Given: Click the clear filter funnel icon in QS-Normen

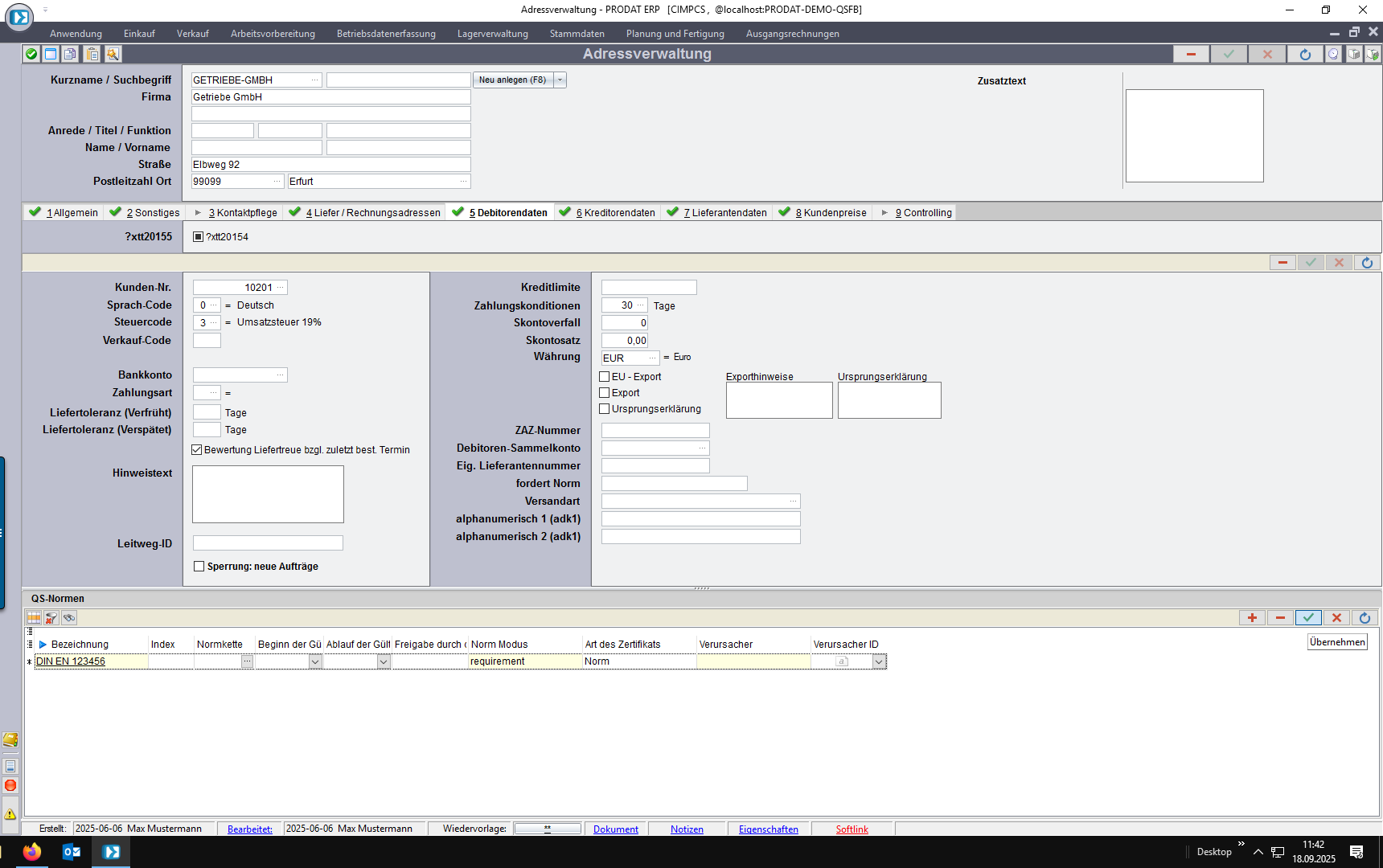Looking at the screenshot, I should (x=51, y=618).
